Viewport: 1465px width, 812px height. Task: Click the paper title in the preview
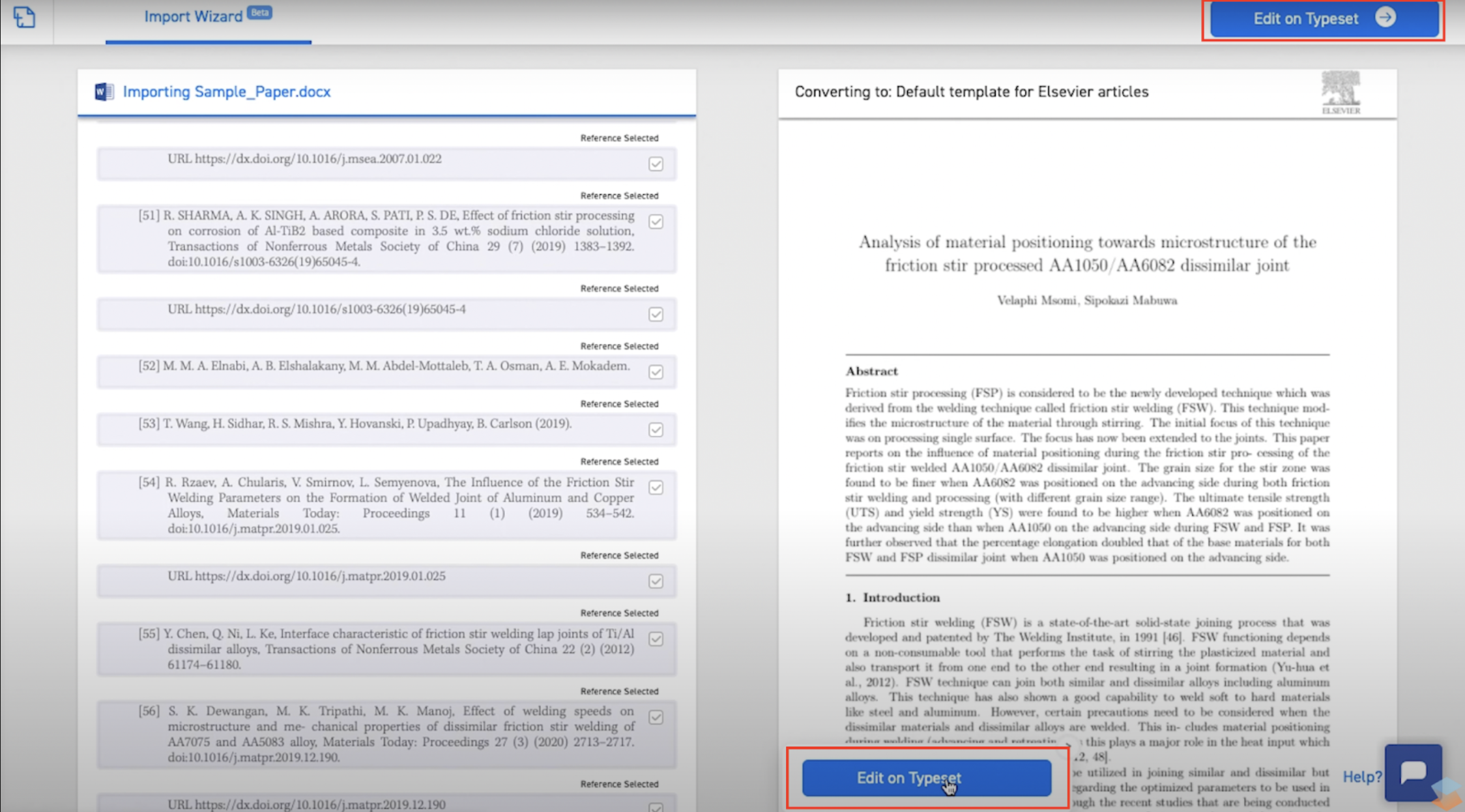[x=1087, y=254]
